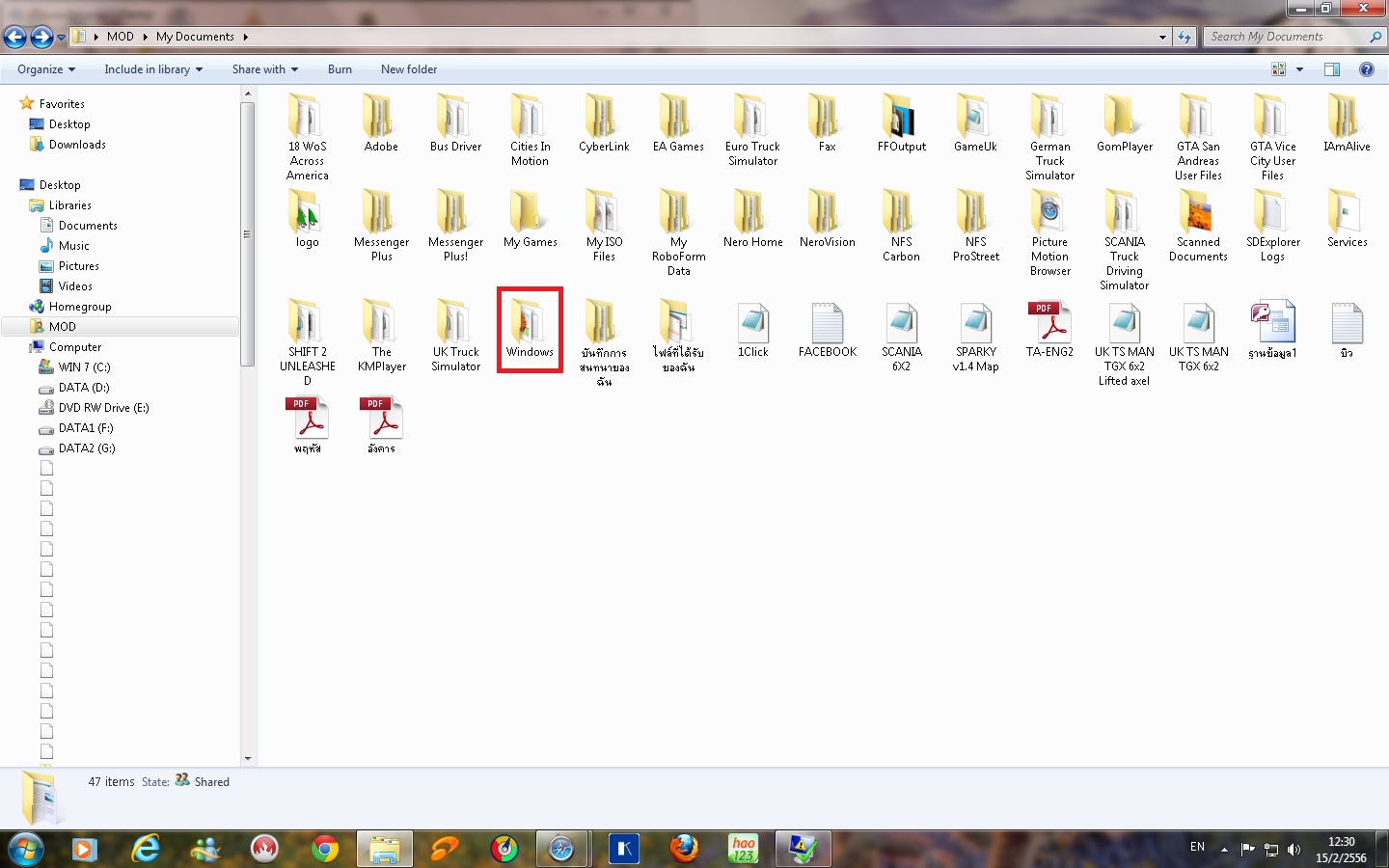The image size is (1389, 868).
Task: Open the Picture Motion Browser folder
Action: pyautogui.click(x=1050, y=232)
